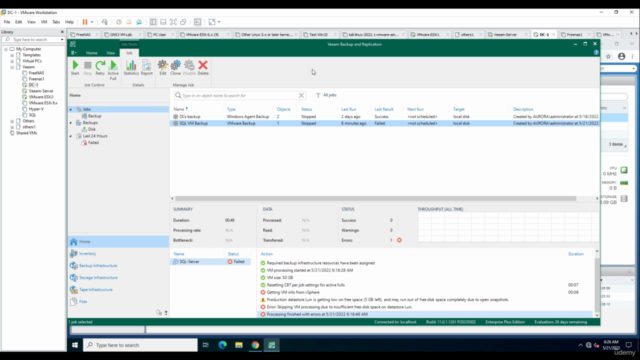Run an Active Full backup
The width and height of the screenshot is (640, 360).
(113, 70)
